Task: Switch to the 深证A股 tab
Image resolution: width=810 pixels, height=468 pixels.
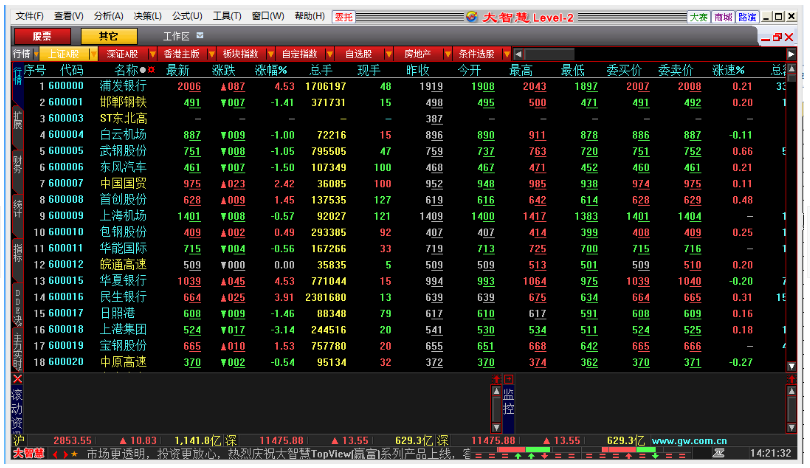Action: tap(122, 54)
